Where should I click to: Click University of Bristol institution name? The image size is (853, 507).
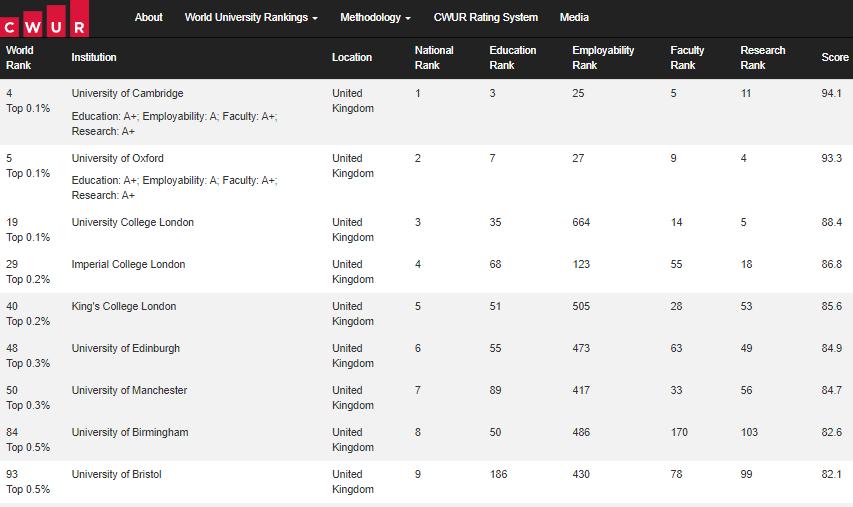coord(116,474)
